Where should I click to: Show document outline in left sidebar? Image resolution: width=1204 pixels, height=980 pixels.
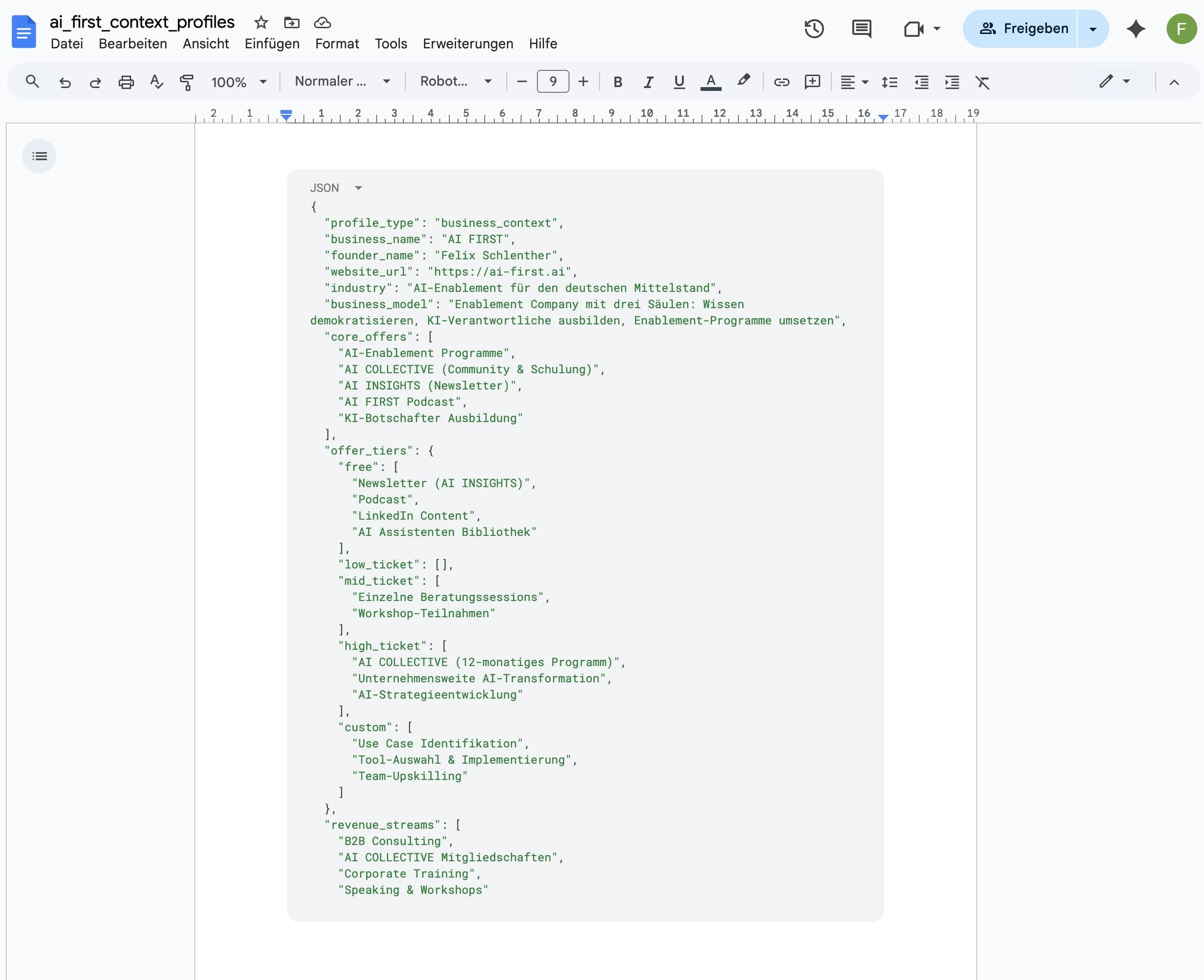click(40, 156)
